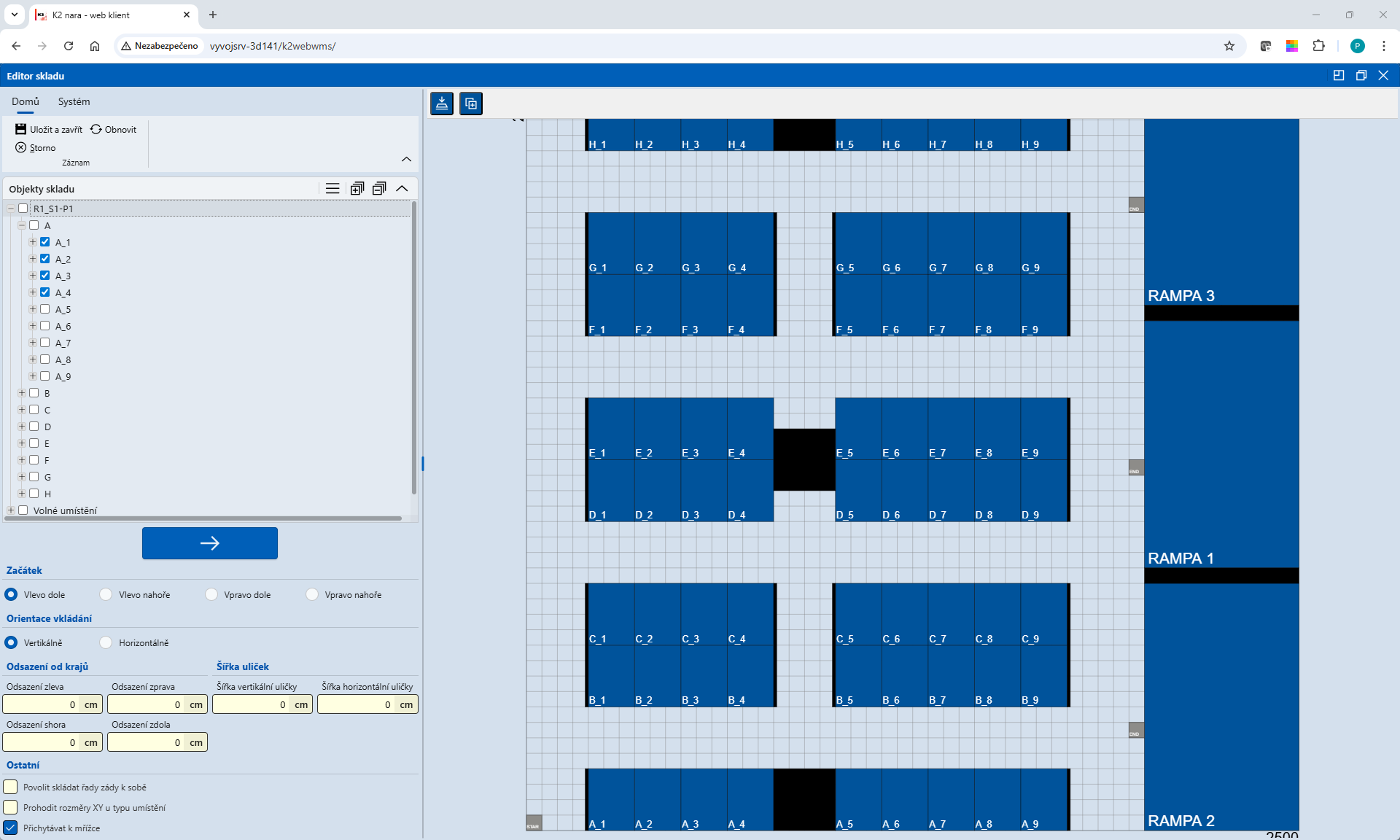Uncheck the A_3 checkbox
The height and width of the screenshot is (840, 1400).
click(x=45, y=276)
